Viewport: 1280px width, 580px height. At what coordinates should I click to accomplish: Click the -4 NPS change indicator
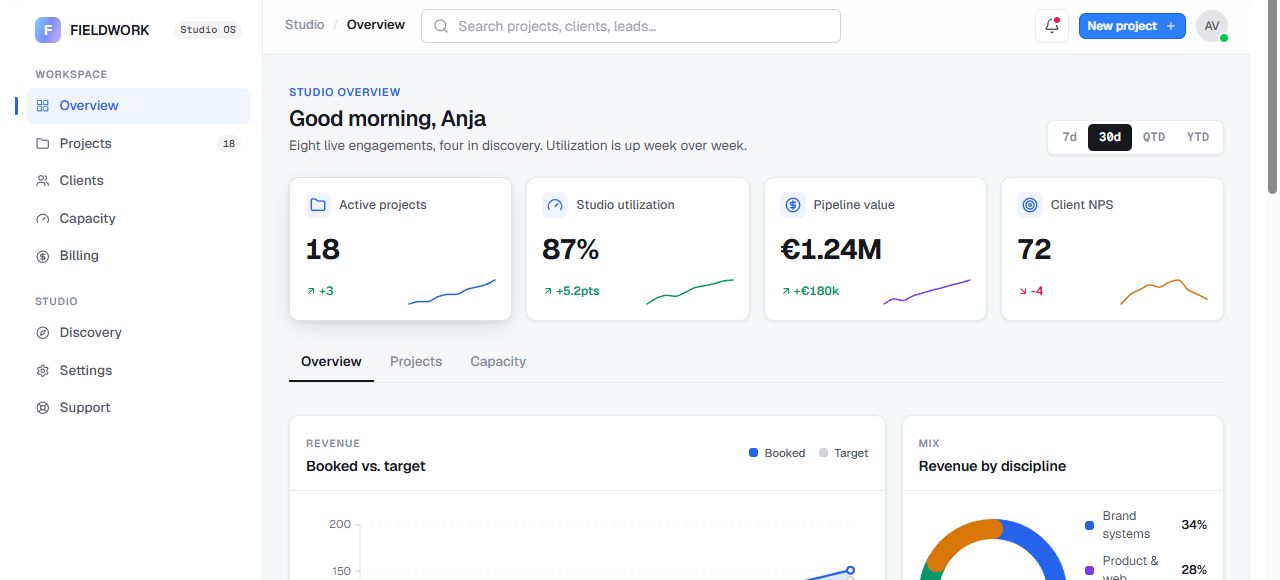(x=1031, y=291)
